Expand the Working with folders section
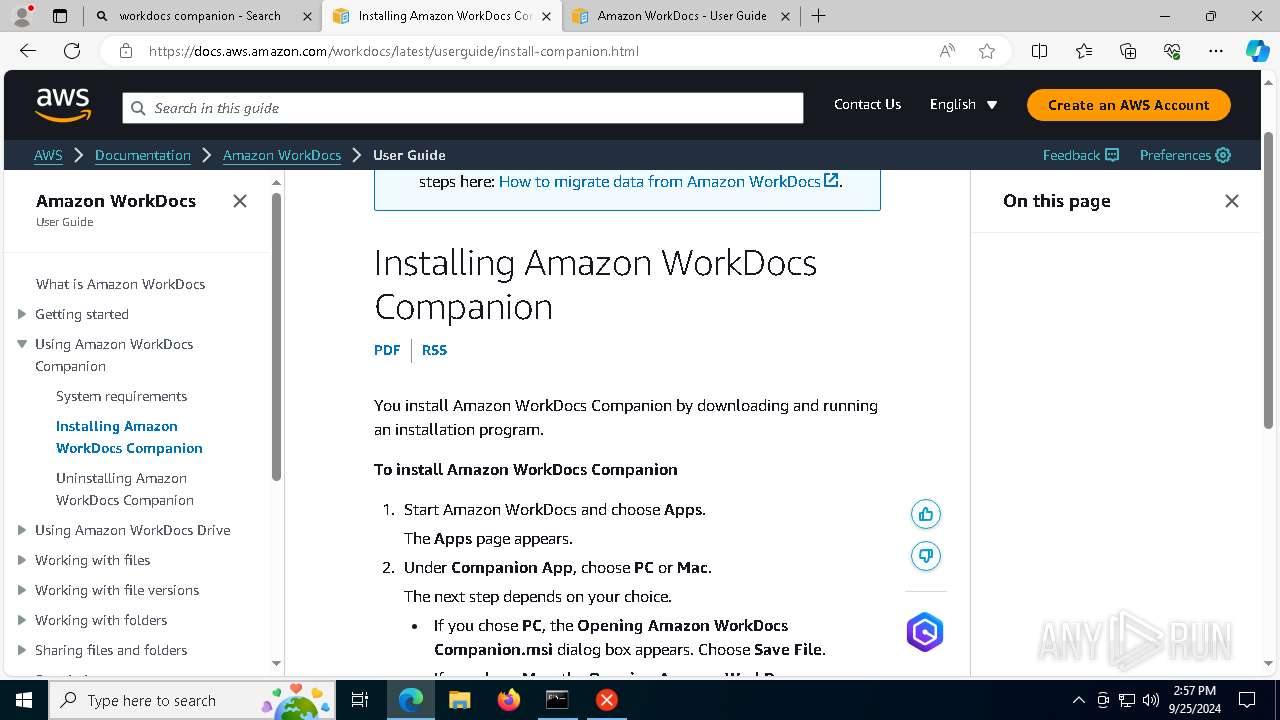Screen dimensions: 1280x720 click(x=22, y=620)
